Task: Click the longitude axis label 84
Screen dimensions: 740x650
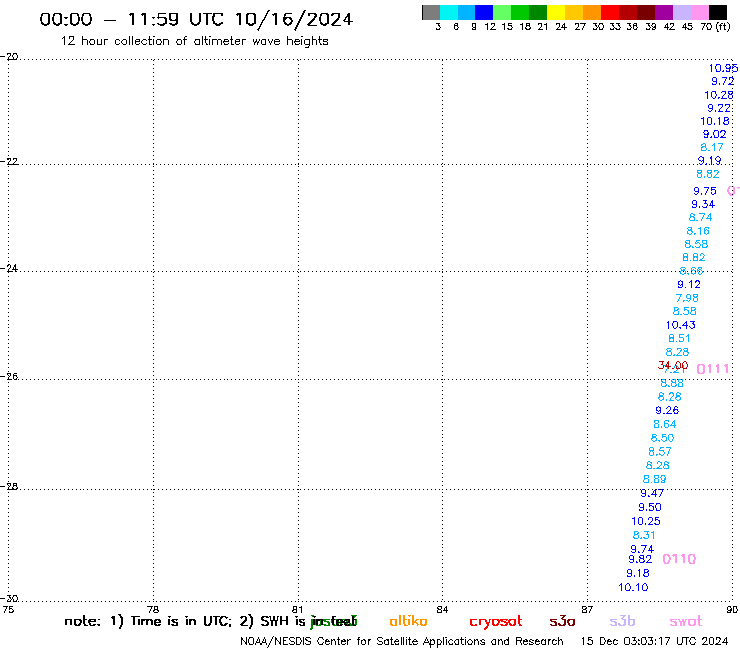Action: coord(442,610)
